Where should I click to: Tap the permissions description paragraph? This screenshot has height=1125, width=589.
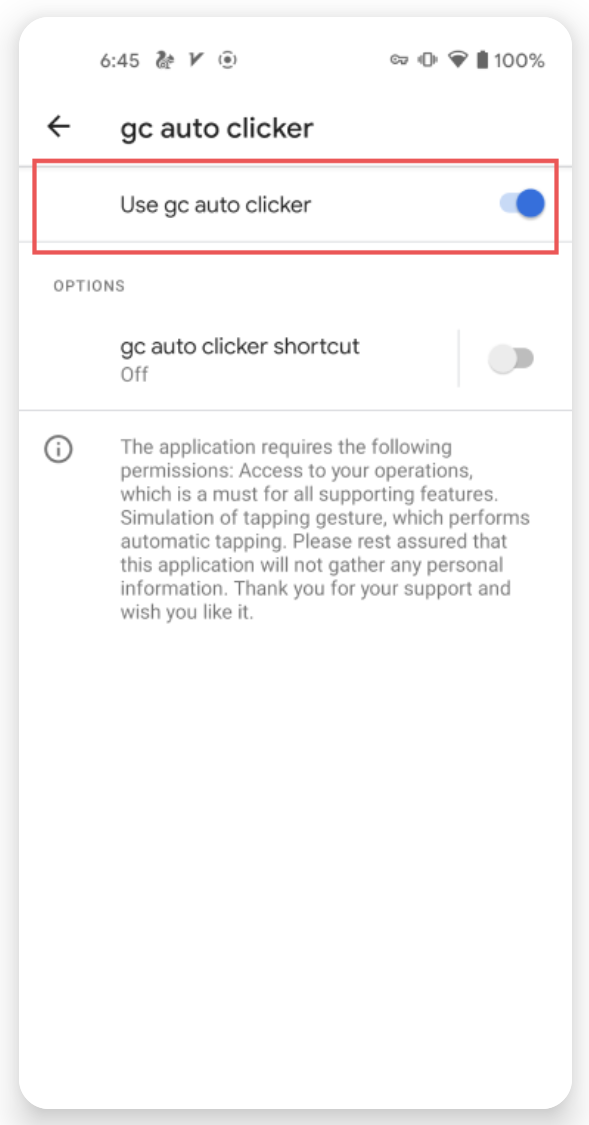point(324,530)
